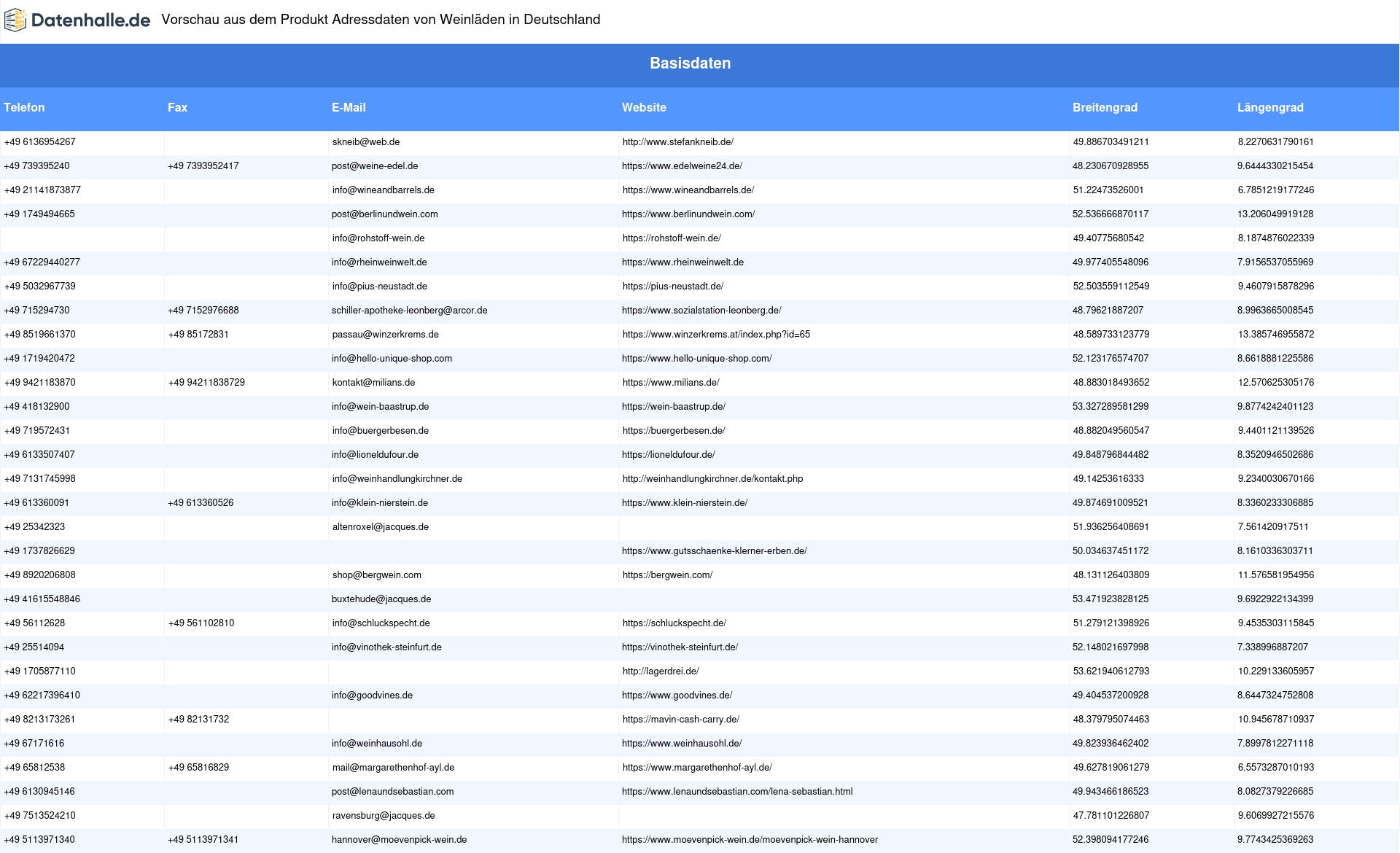Click email schiller-apotheke-leonberg@arcor.de
The width and height of the screenshot is (1400, 853).
[410, 311]
